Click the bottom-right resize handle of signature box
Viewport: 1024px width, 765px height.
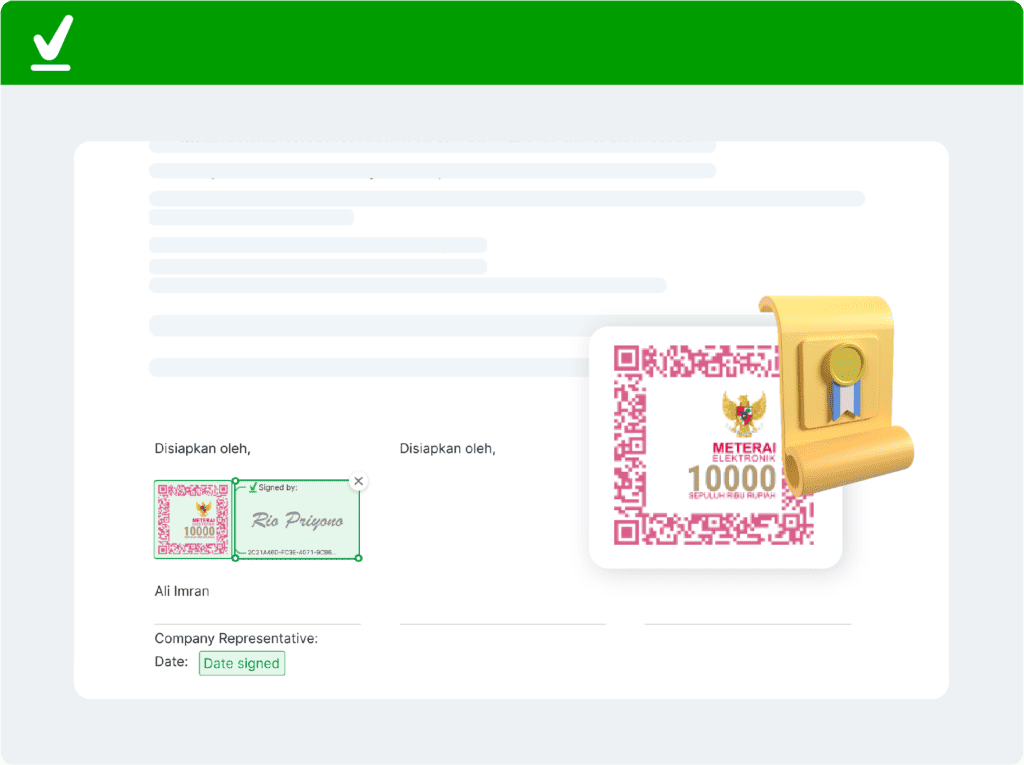[359, 558]
